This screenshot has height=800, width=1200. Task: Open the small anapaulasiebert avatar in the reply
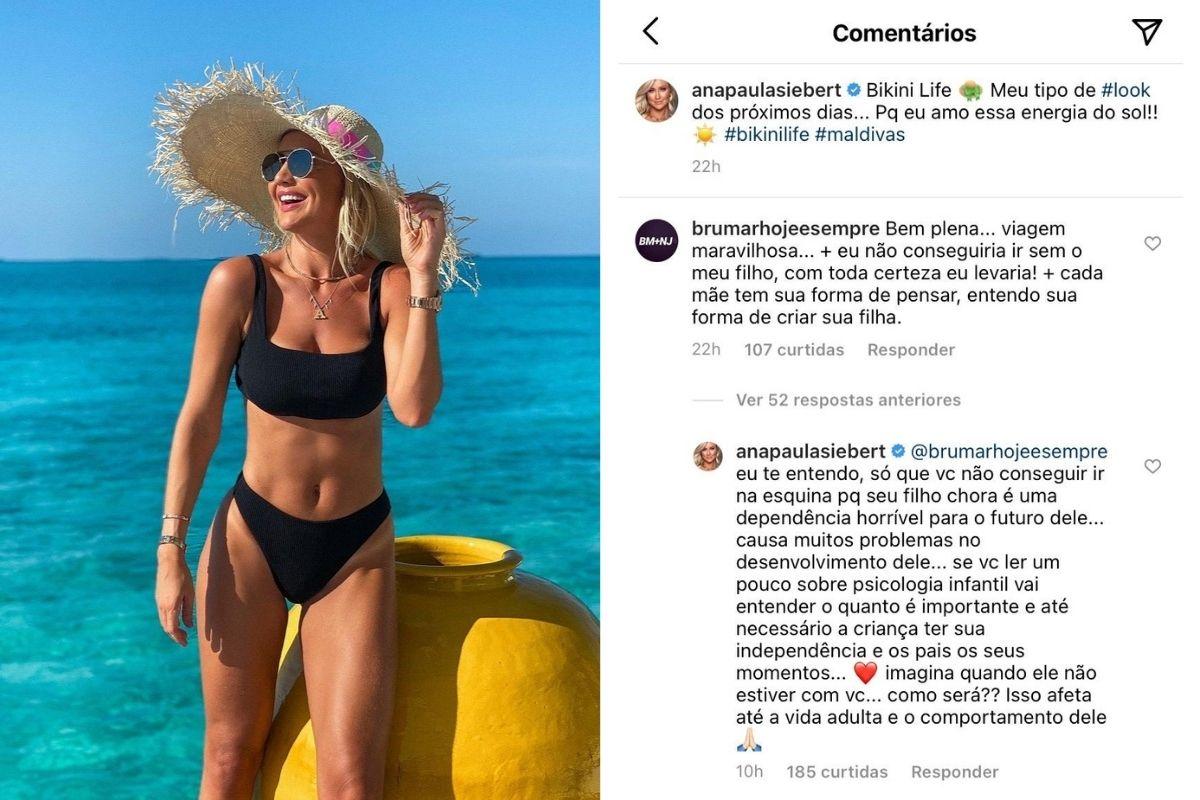click(708, 456)
